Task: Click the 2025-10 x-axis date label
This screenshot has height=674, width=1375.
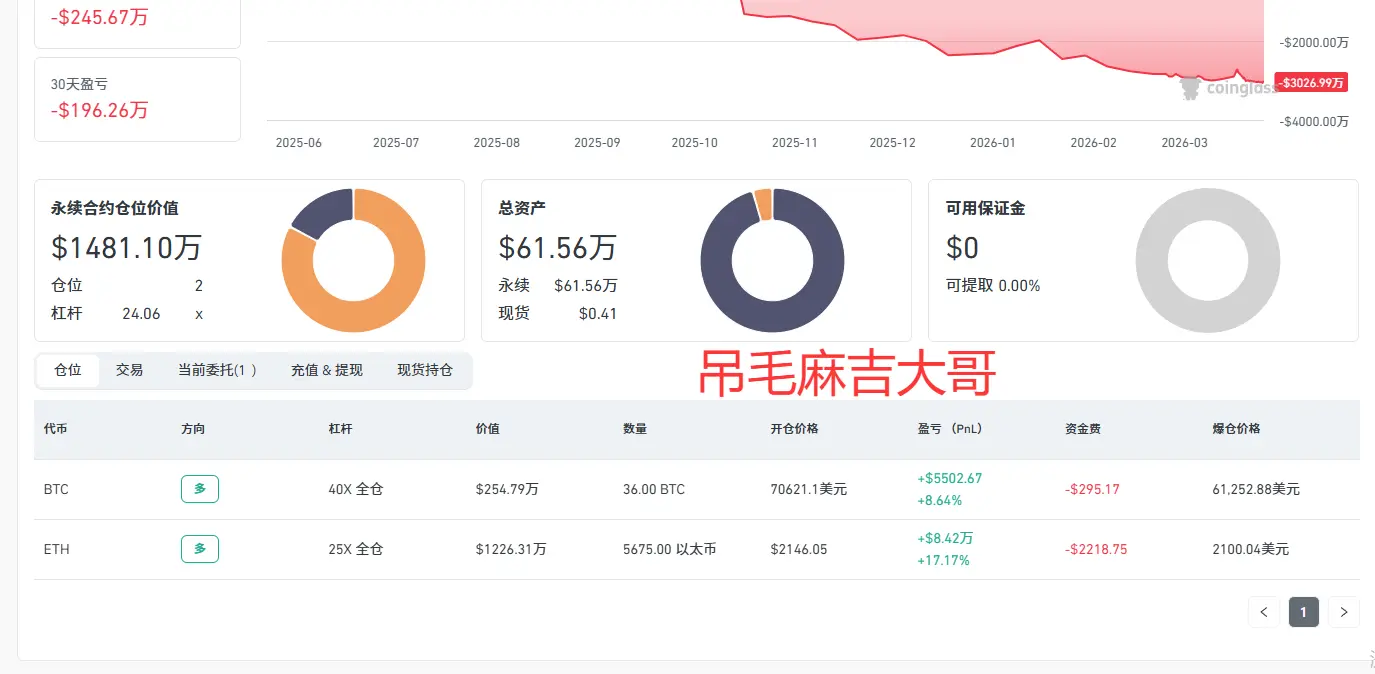Action: click(694, 143)
